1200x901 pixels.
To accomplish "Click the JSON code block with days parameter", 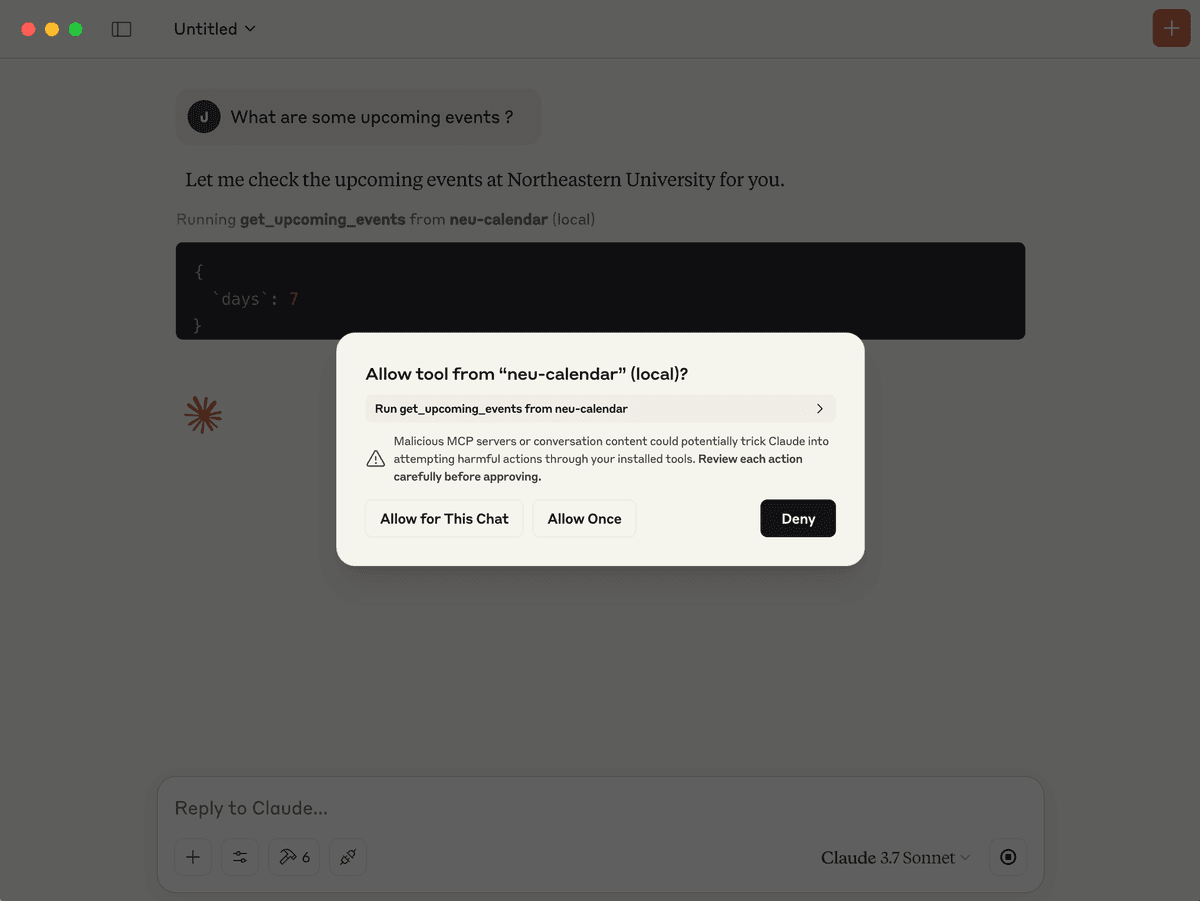I will click(600, 291).
